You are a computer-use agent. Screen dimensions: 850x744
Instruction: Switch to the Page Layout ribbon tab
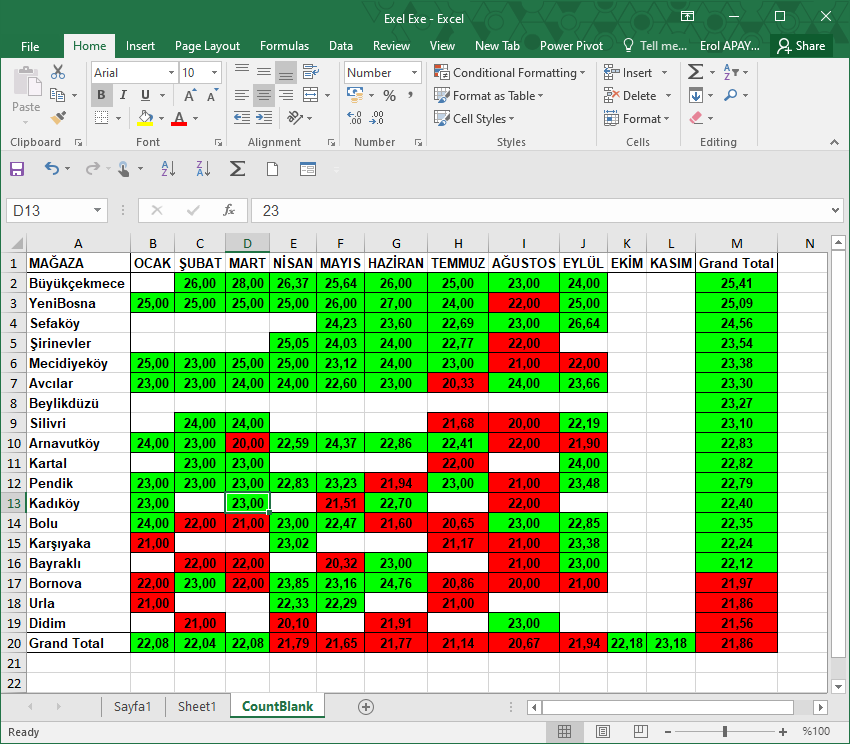pyautogui.click(x=207, y=46)
